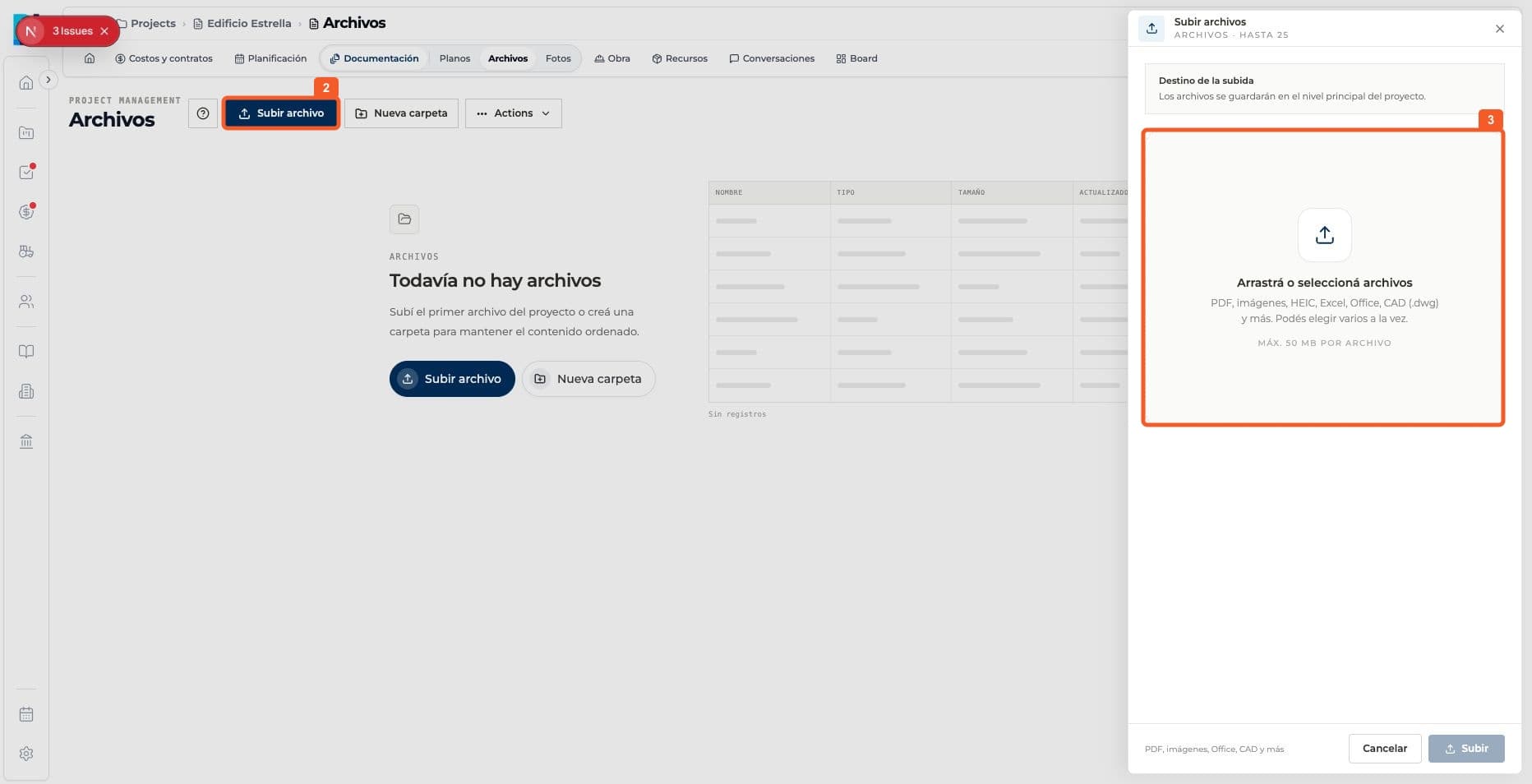Switch to Costos y contratos tab

(x=164, y=58)
